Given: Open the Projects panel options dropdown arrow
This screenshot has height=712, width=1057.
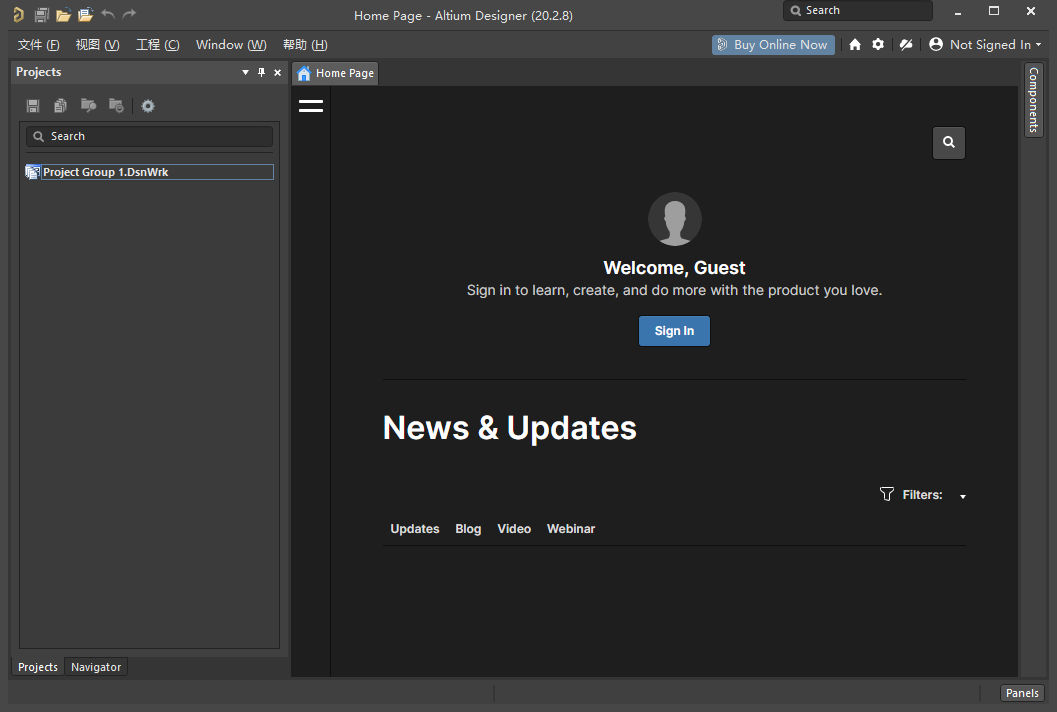Looking at the screenshot, I should [246, 73].
